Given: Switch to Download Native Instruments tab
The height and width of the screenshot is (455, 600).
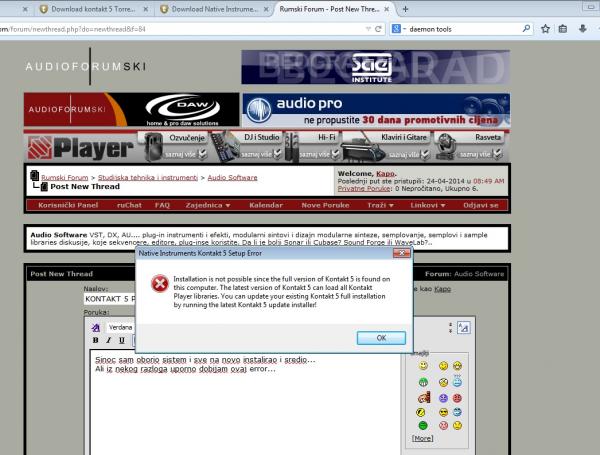Looking at the screenshot, I should pos(214,9).
